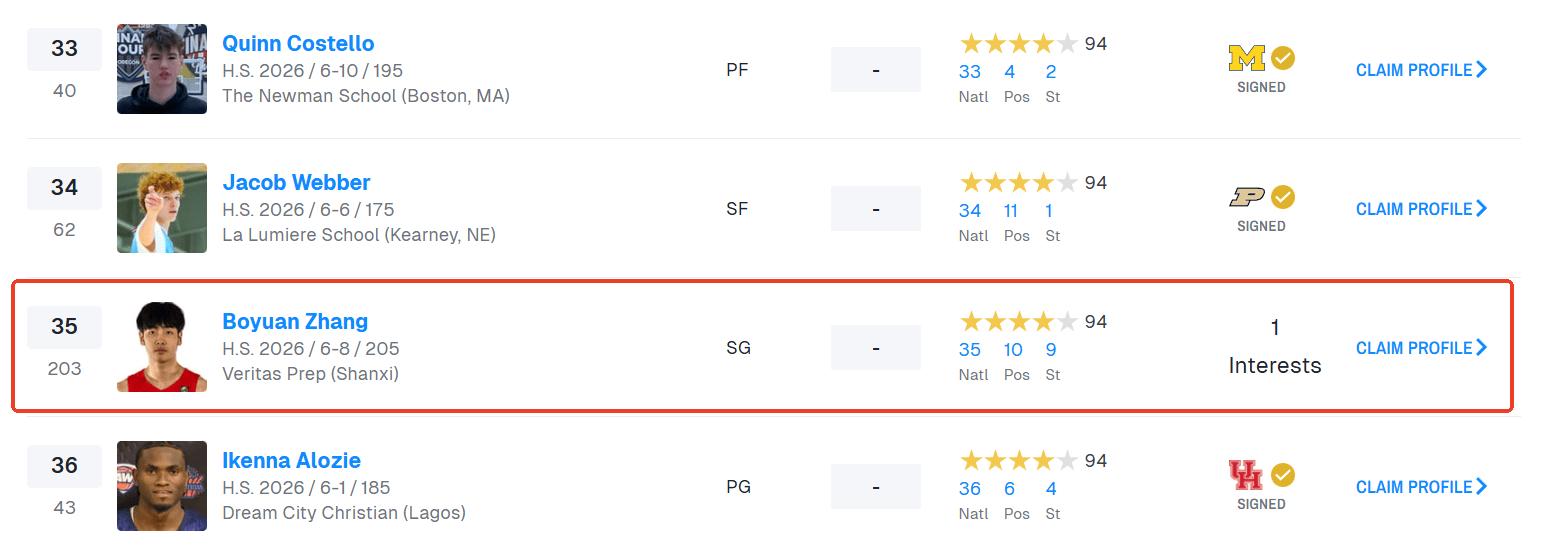Click Purdue logo for Jacob Webber

pos(1246,198)
